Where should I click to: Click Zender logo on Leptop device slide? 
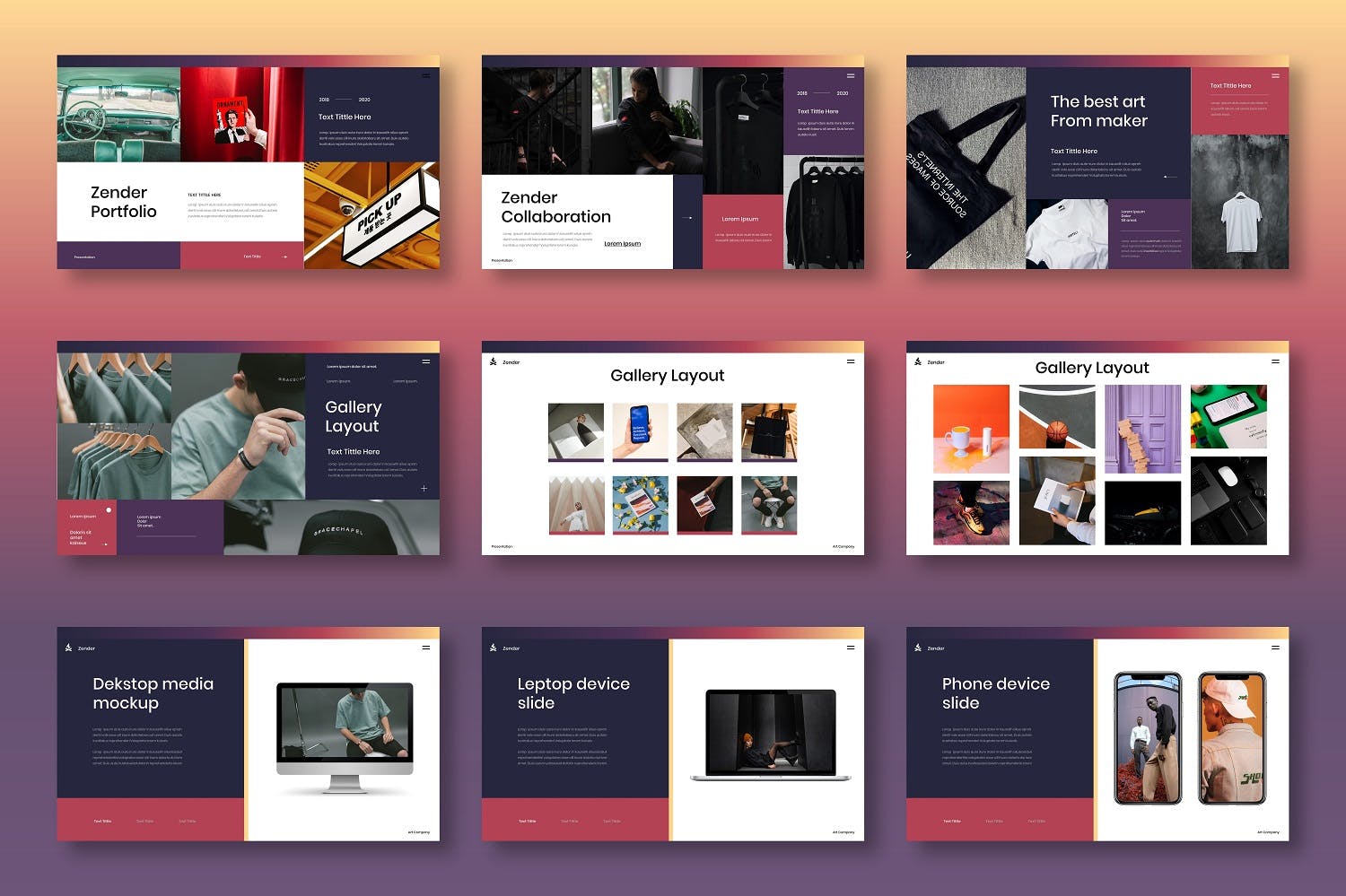(494, 648)
